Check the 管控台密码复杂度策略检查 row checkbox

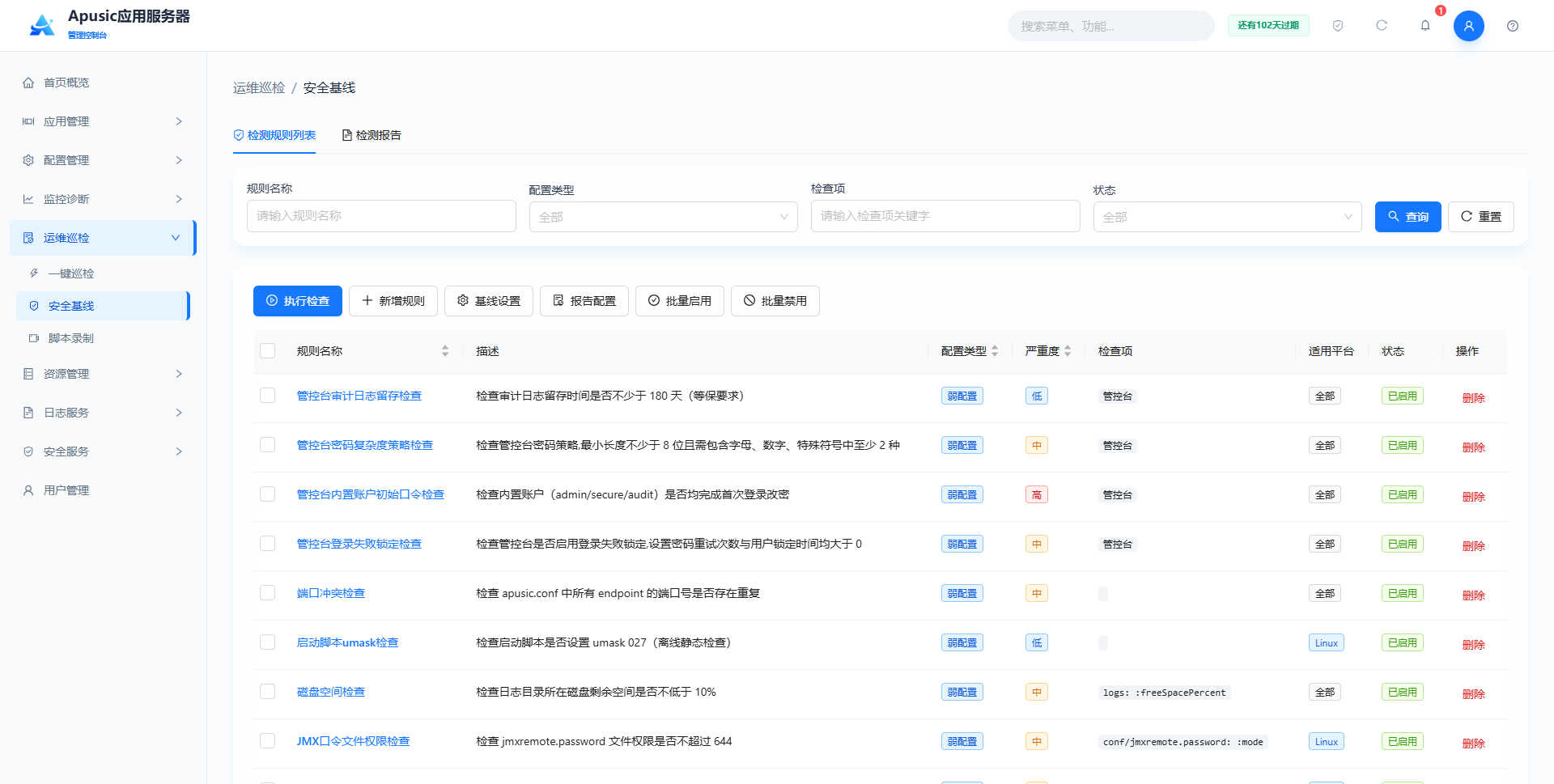[x=268, y=445]
